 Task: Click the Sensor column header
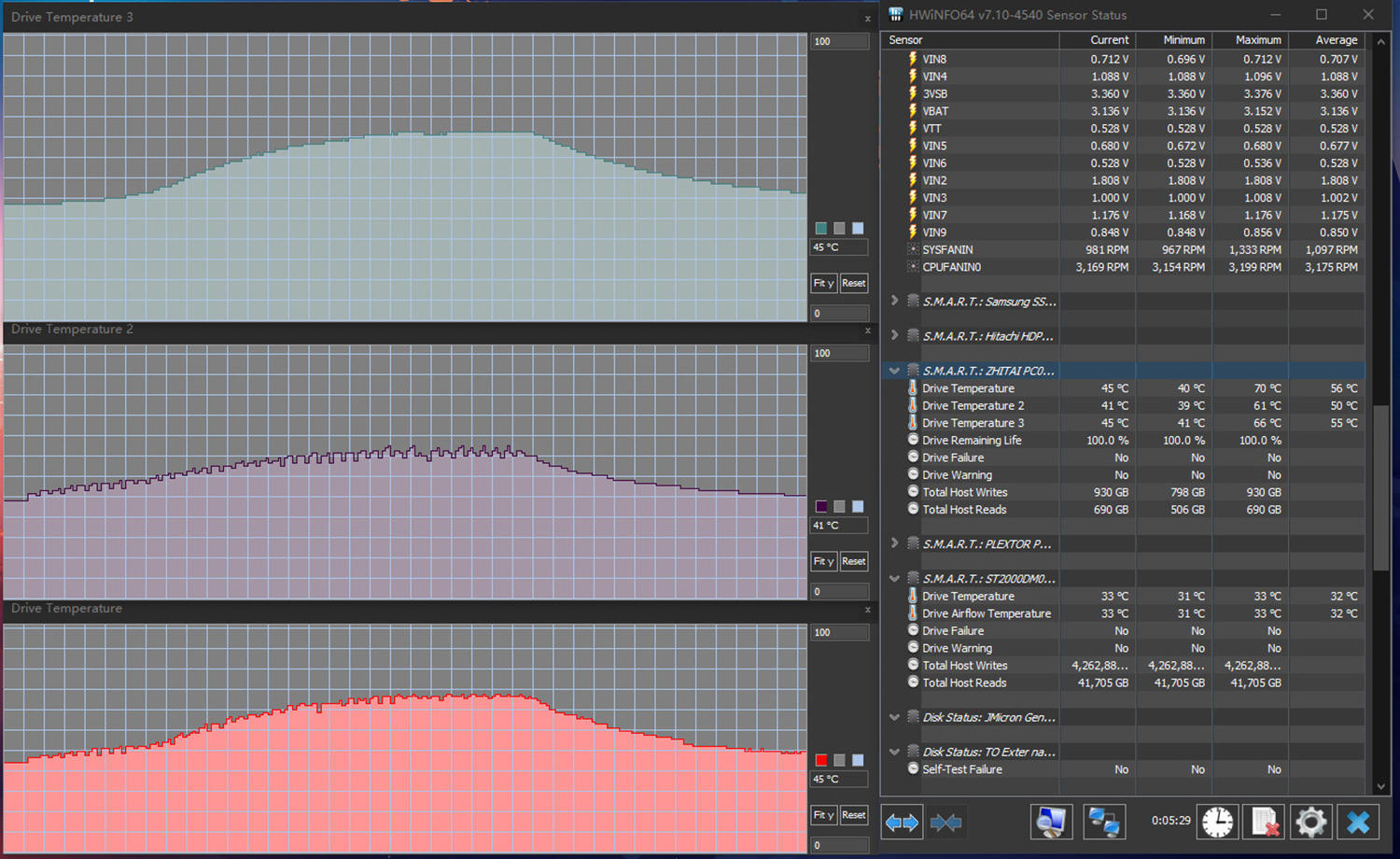[x=971, y=40]
